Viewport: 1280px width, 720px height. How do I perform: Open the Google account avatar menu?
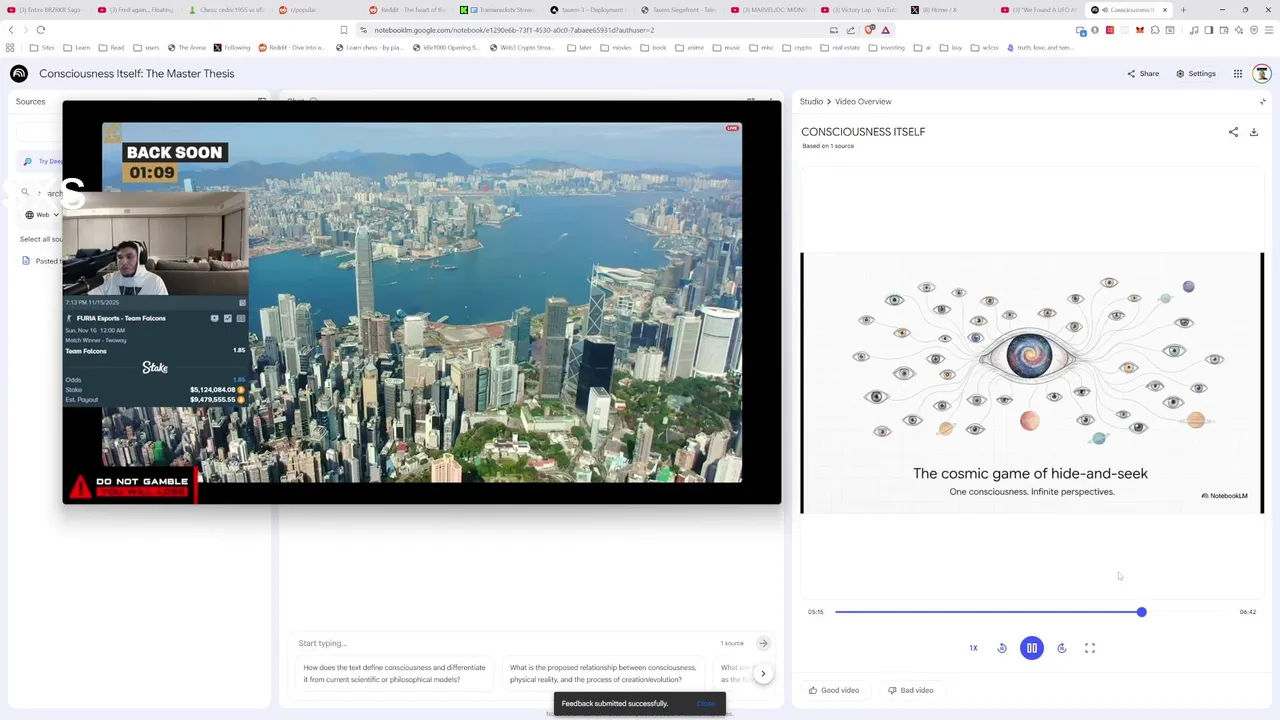click(x=1262, y=73)
